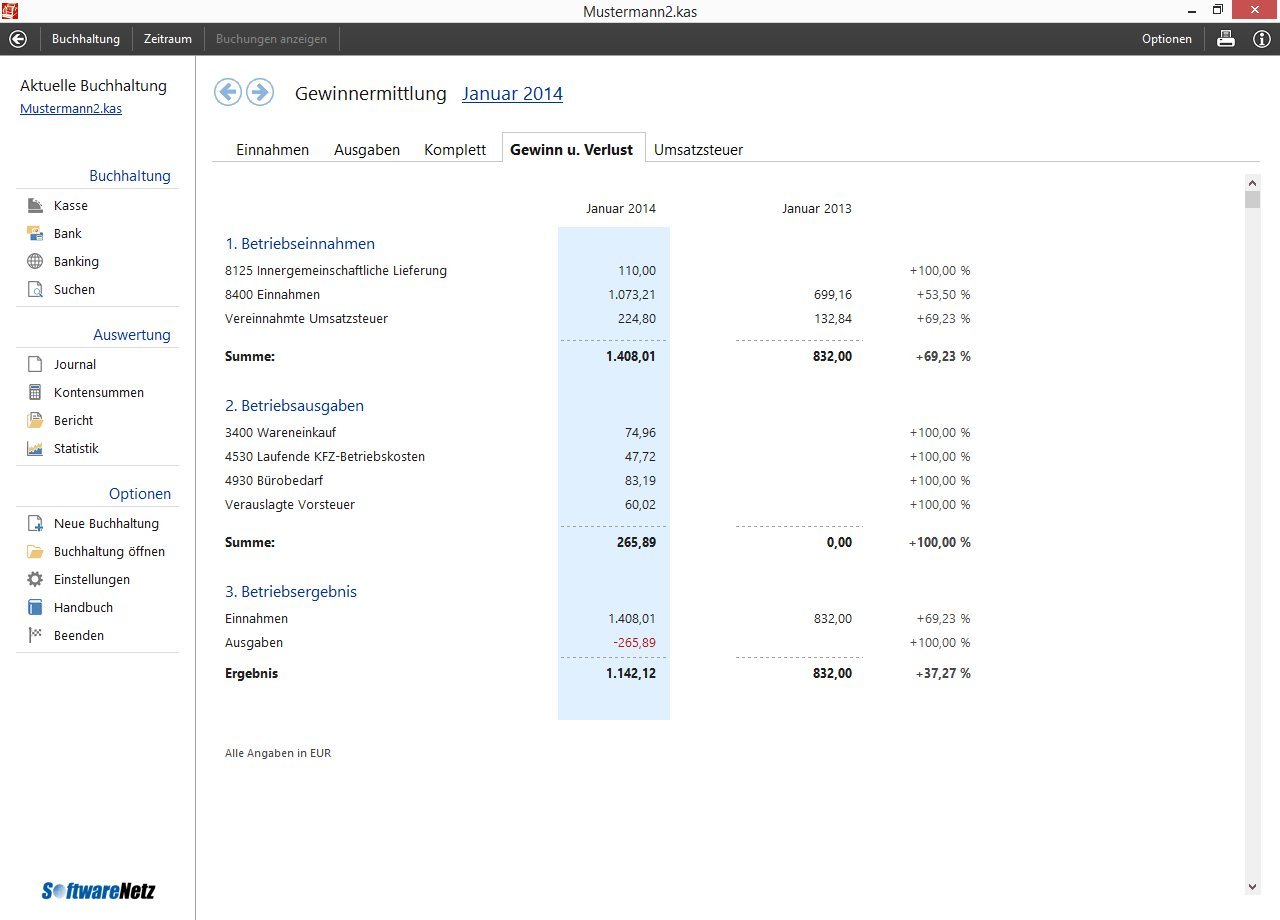Click the Bericht report icon

click(35, 420)
